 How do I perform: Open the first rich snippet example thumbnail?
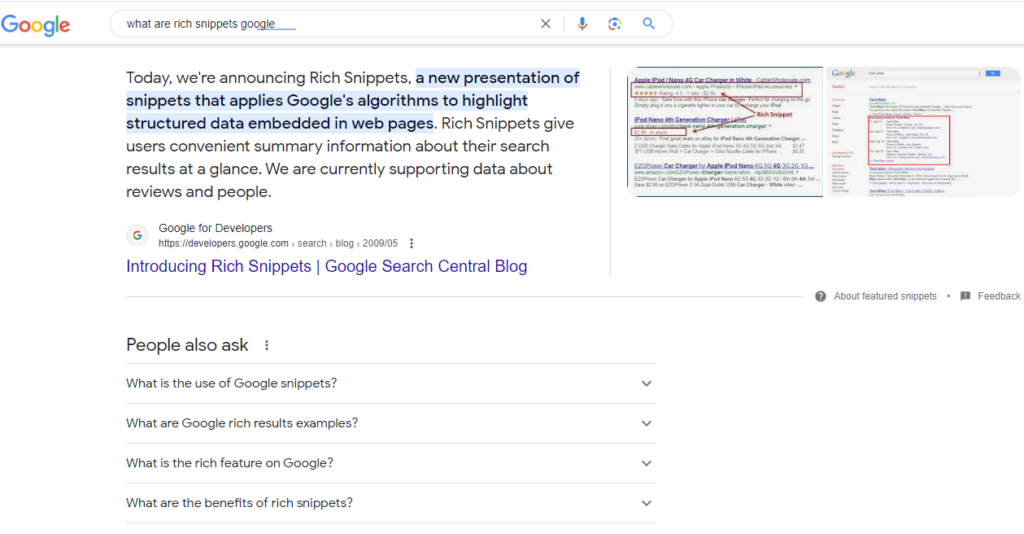725,131
